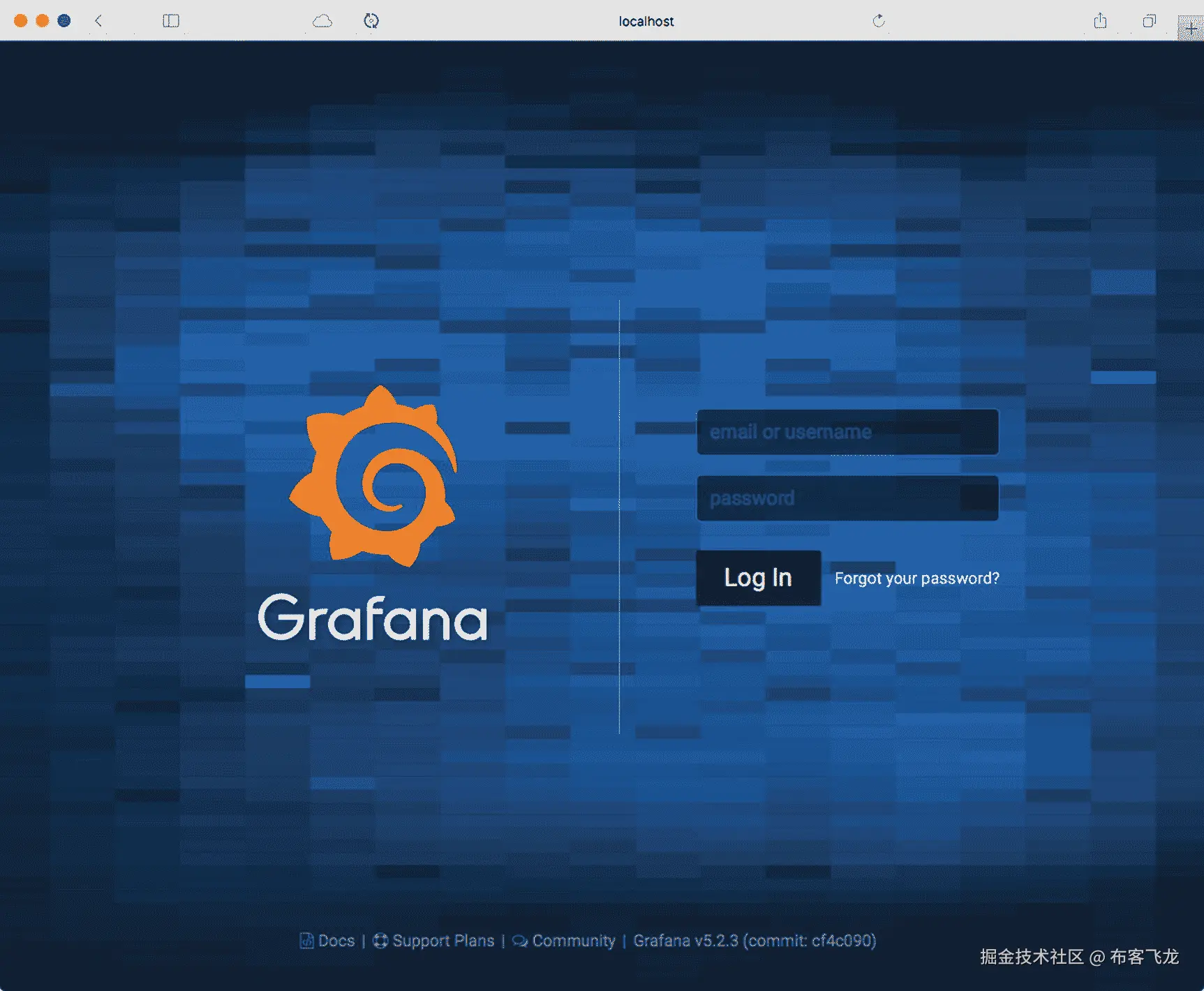Click the yellow minimize window button
The width and height of the screenshot is (1204, 991).
43,21
